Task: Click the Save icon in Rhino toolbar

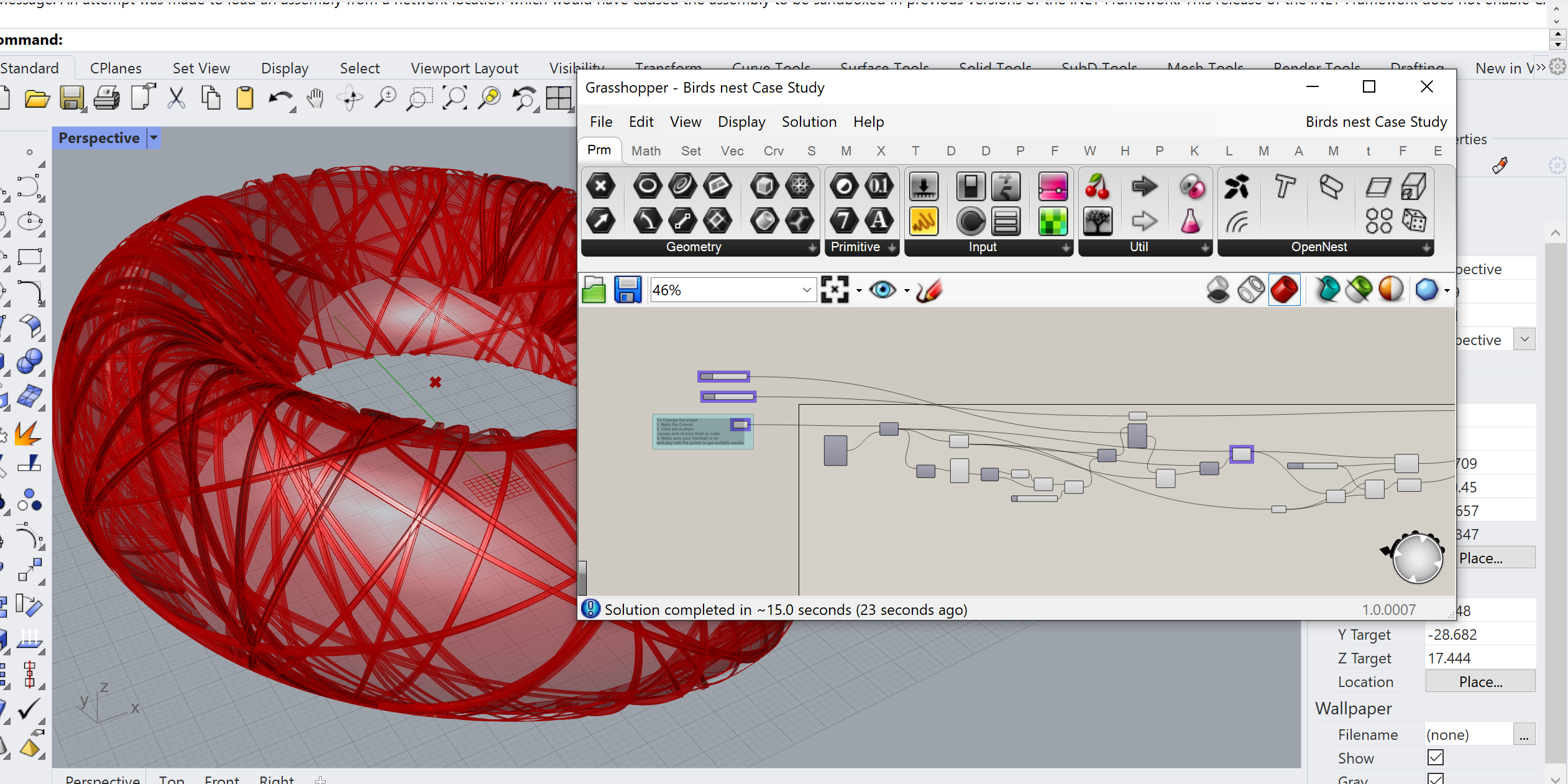Action: point(71,98)
